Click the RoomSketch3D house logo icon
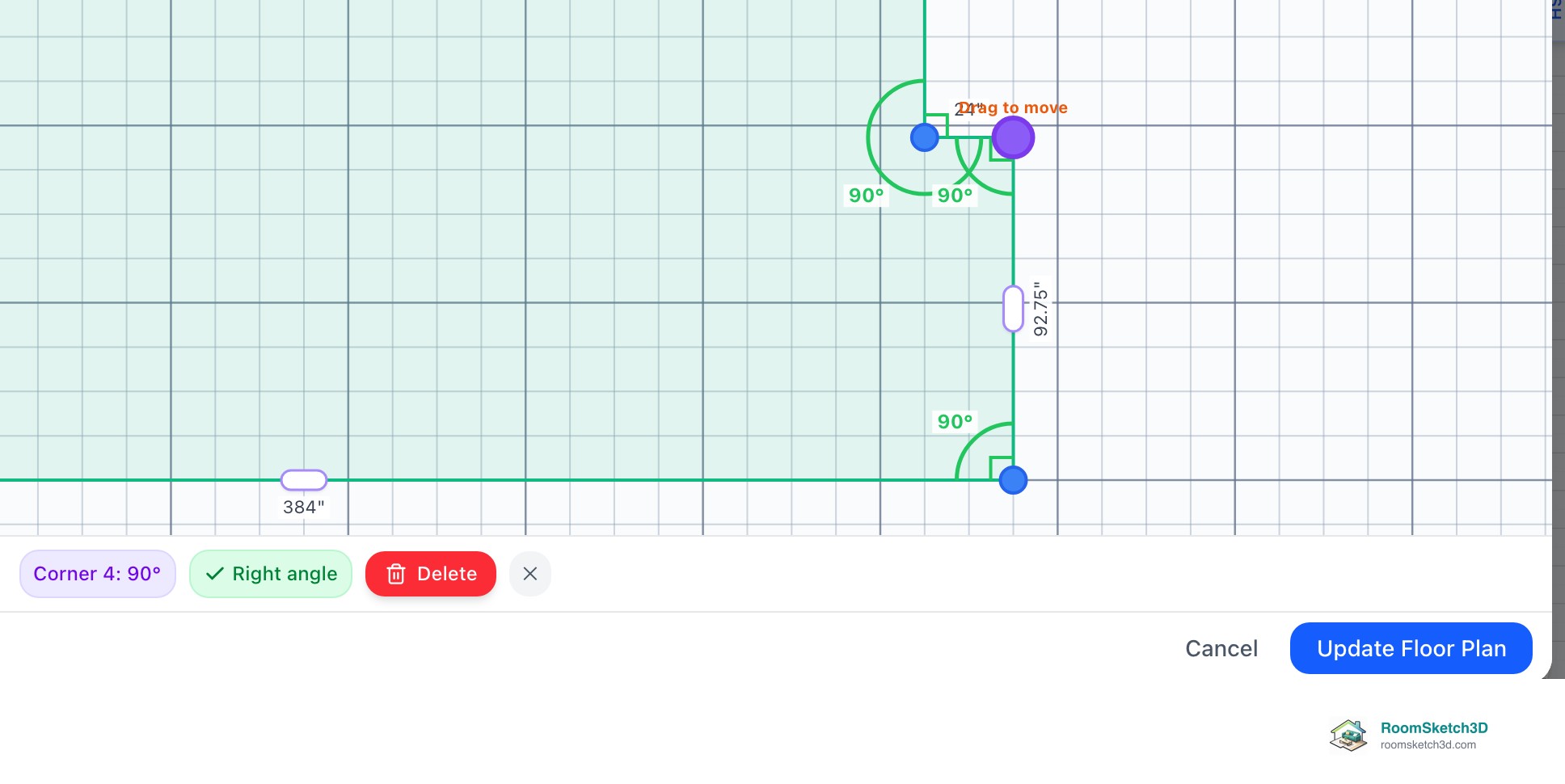This screenshot has width=1565, height=784. pyautogui.click(x=1348, y=735)
